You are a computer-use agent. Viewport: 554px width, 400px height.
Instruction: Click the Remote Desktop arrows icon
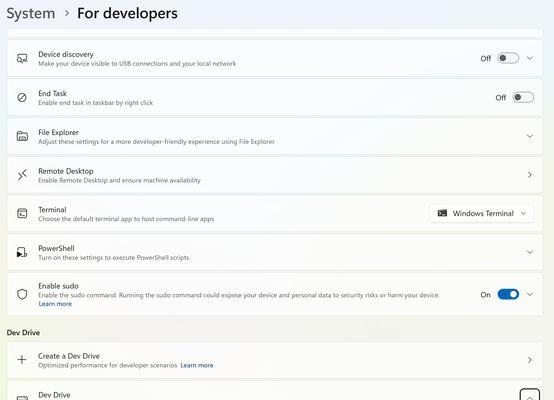(22, 175)
